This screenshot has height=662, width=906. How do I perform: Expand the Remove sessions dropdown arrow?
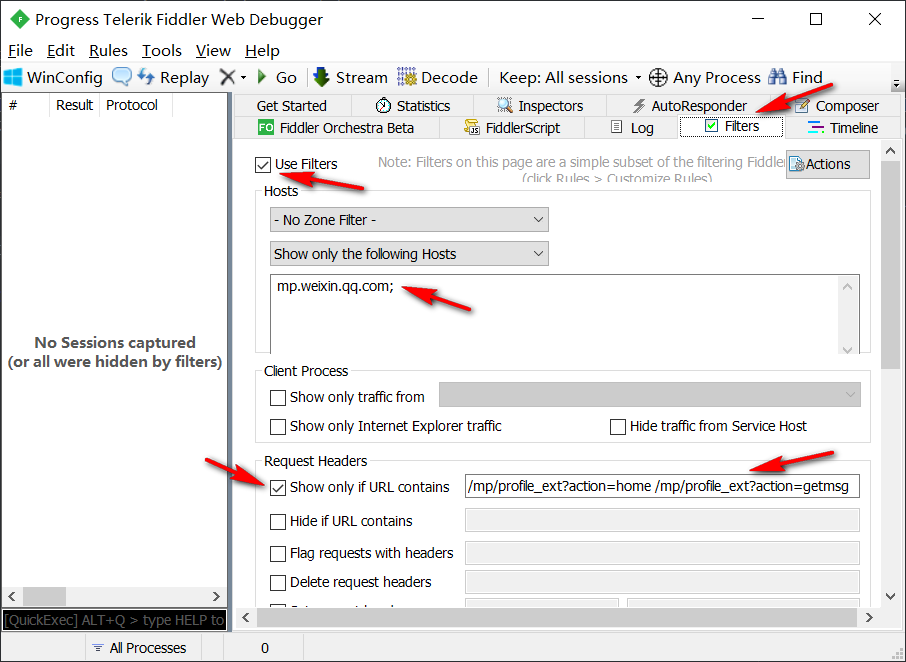tap(243, 77)
